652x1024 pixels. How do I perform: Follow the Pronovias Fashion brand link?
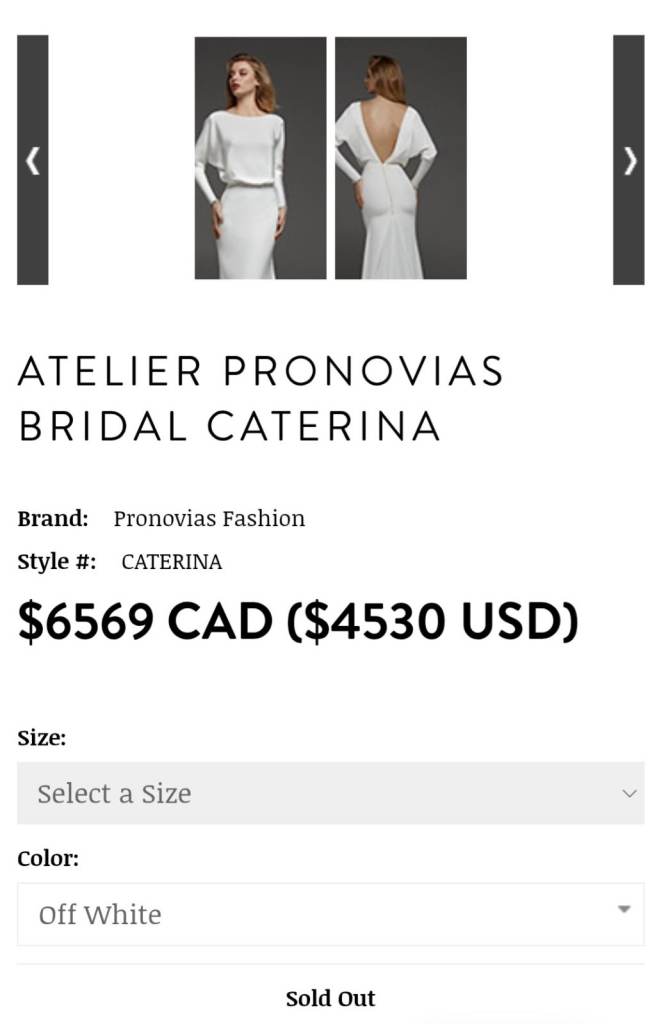209,518
